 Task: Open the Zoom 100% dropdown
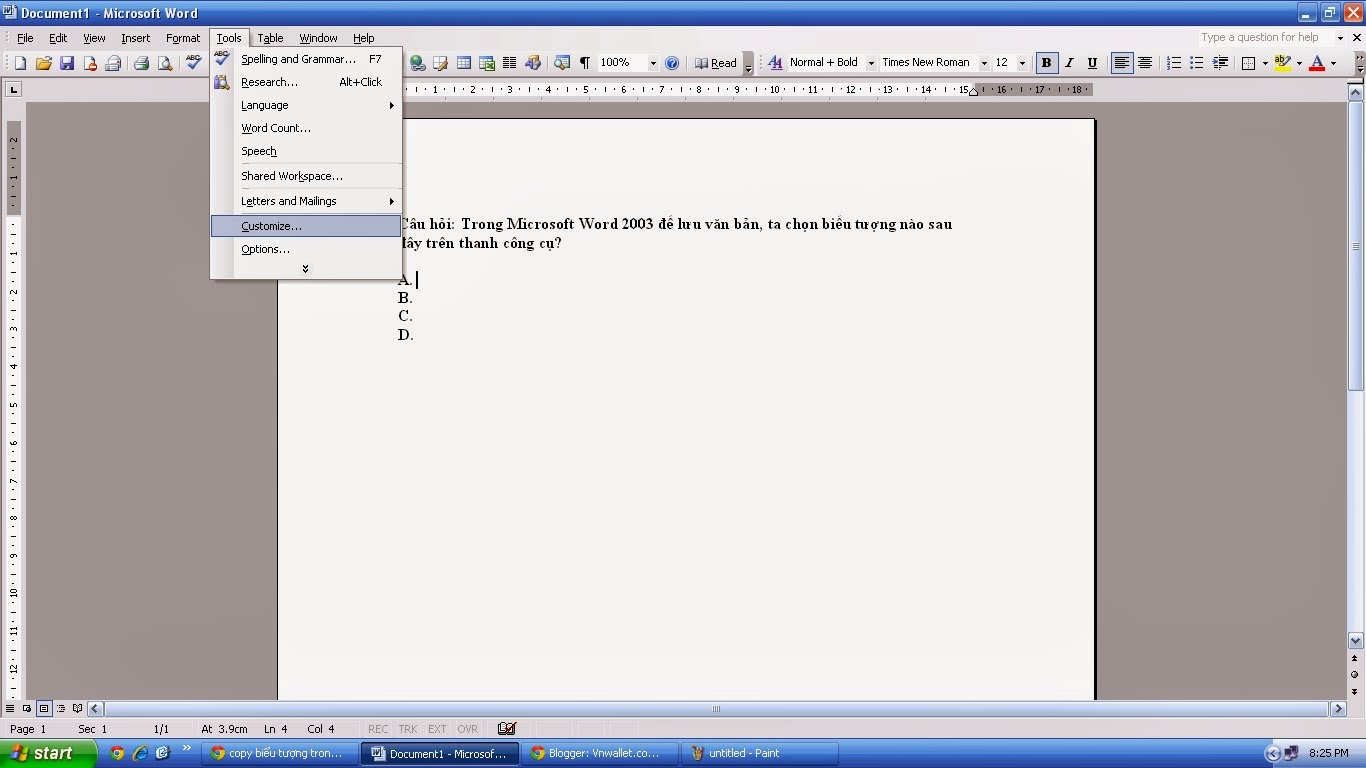(x=653, y=63)
